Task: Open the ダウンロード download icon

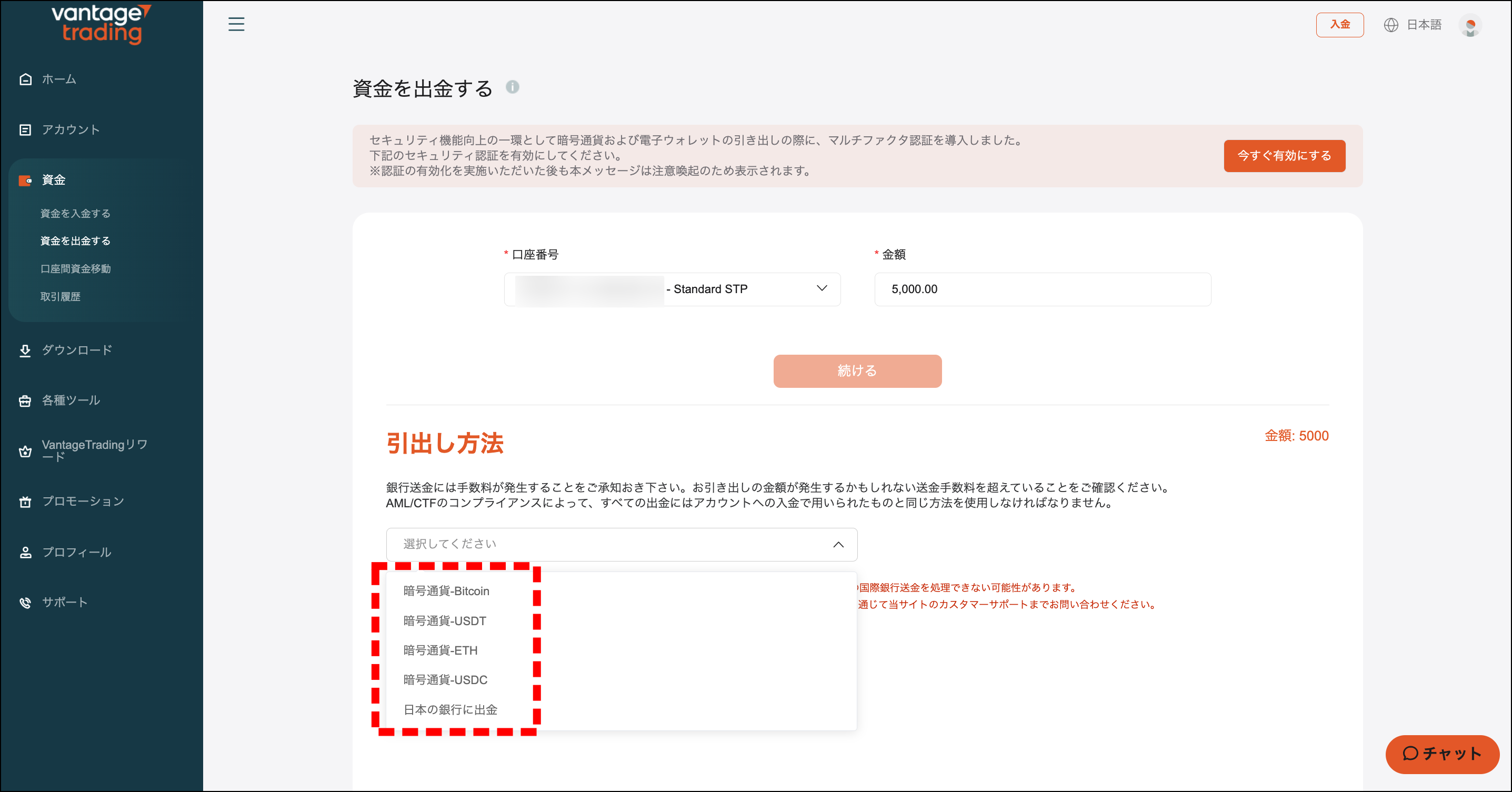Action: (x=25, y=349)
